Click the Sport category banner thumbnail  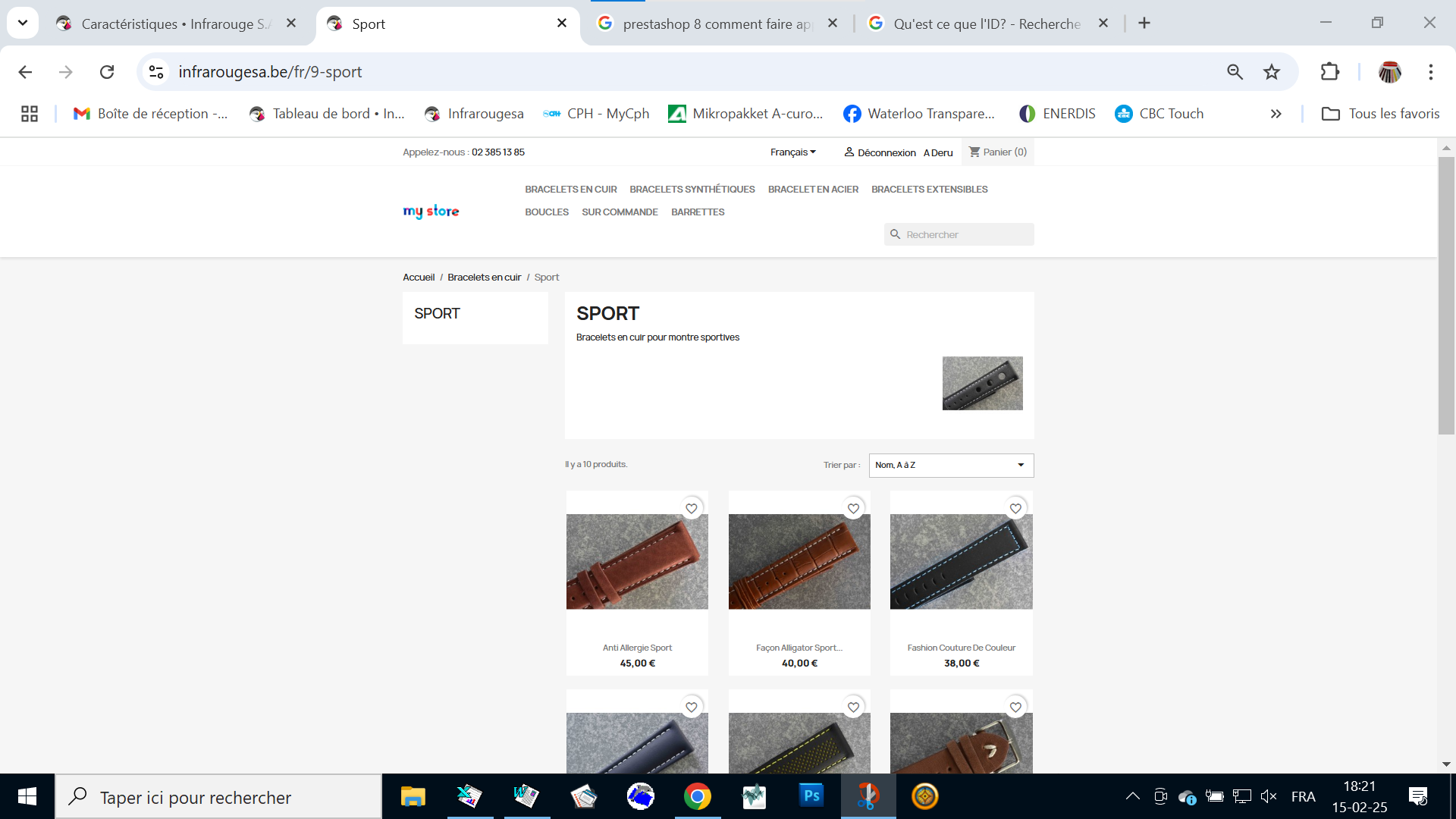[x=982, y=383]
